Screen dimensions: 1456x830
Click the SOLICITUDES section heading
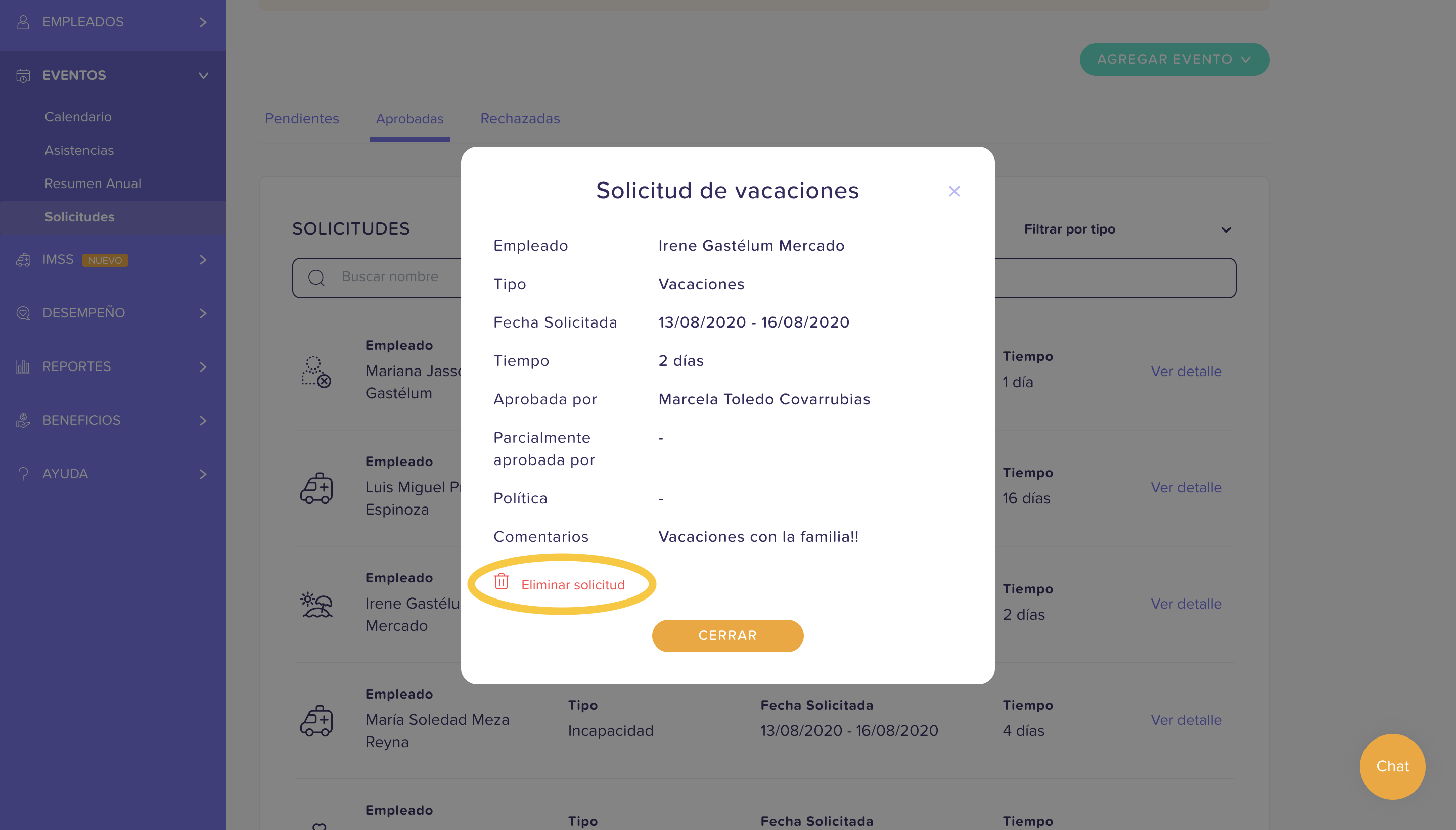pyautogui.click(x=351, y=228)
